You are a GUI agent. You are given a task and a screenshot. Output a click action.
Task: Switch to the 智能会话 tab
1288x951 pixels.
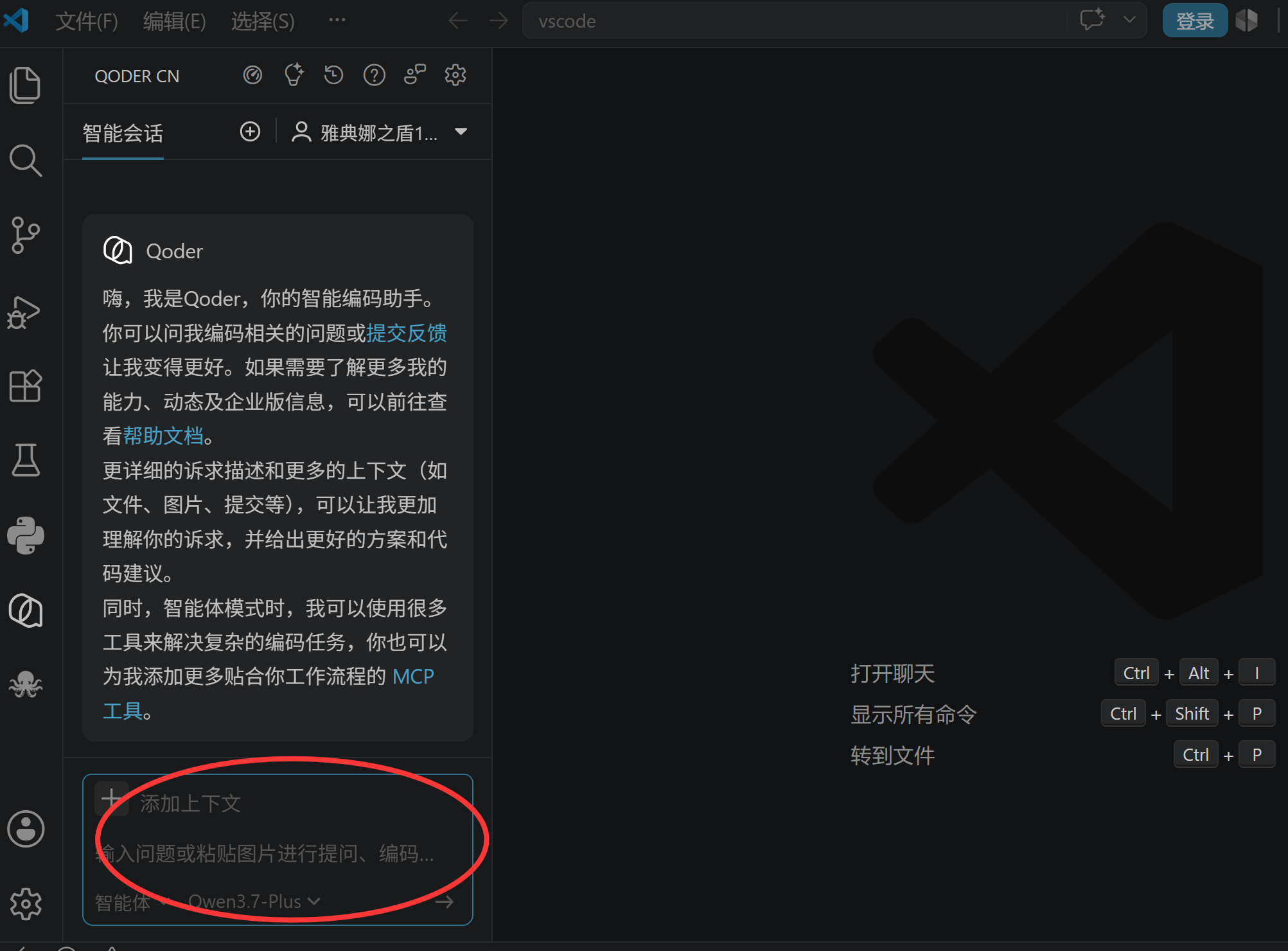(x=123, y=133)
